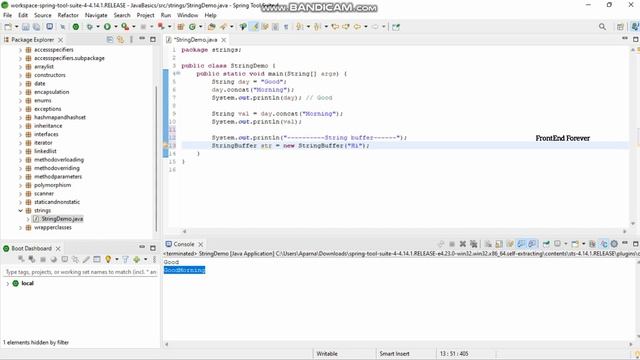640x360 pixels.
Task: Click the New Java Class green icon
Action: coord(192,27)
